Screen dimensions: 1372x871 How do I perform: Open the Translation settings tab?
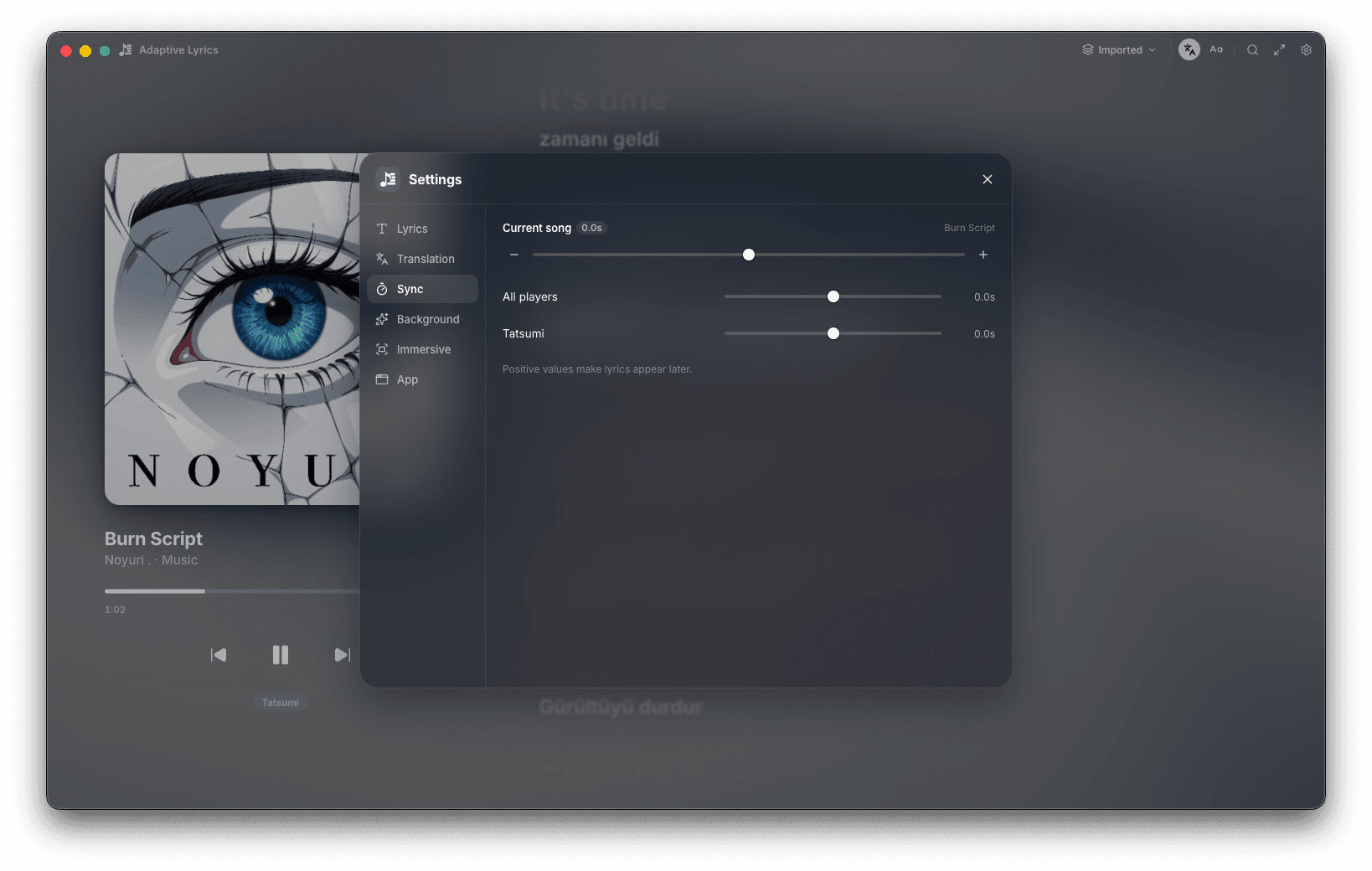click(422, 259)
